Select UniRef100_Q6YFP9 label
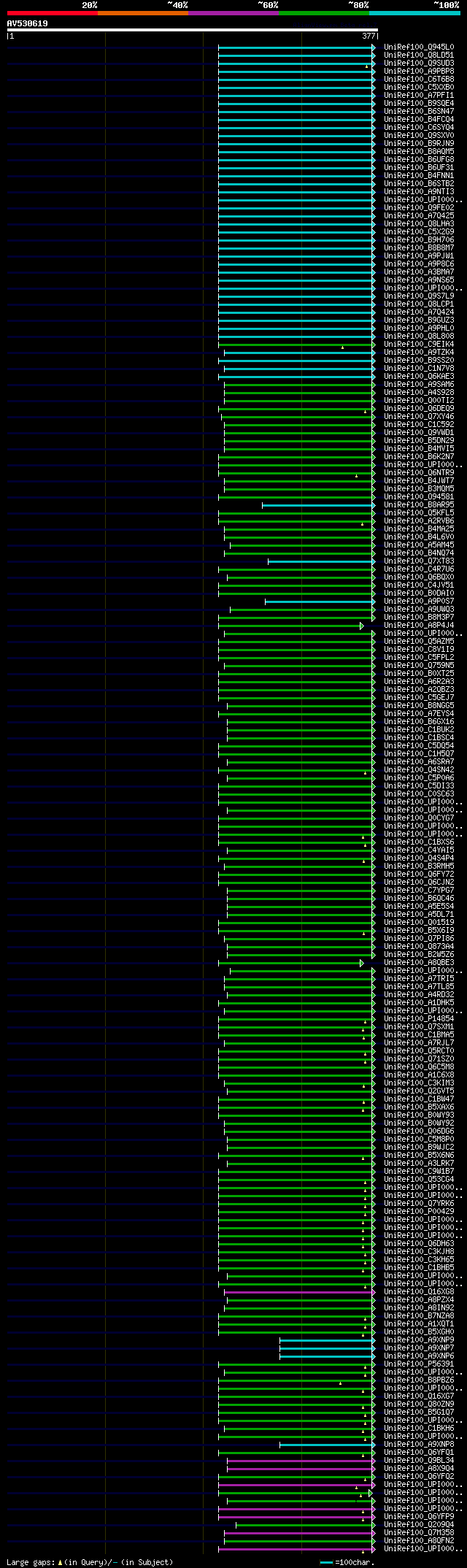Image resolution: width=467 pixels, height=1568 pixels. 419,1516
